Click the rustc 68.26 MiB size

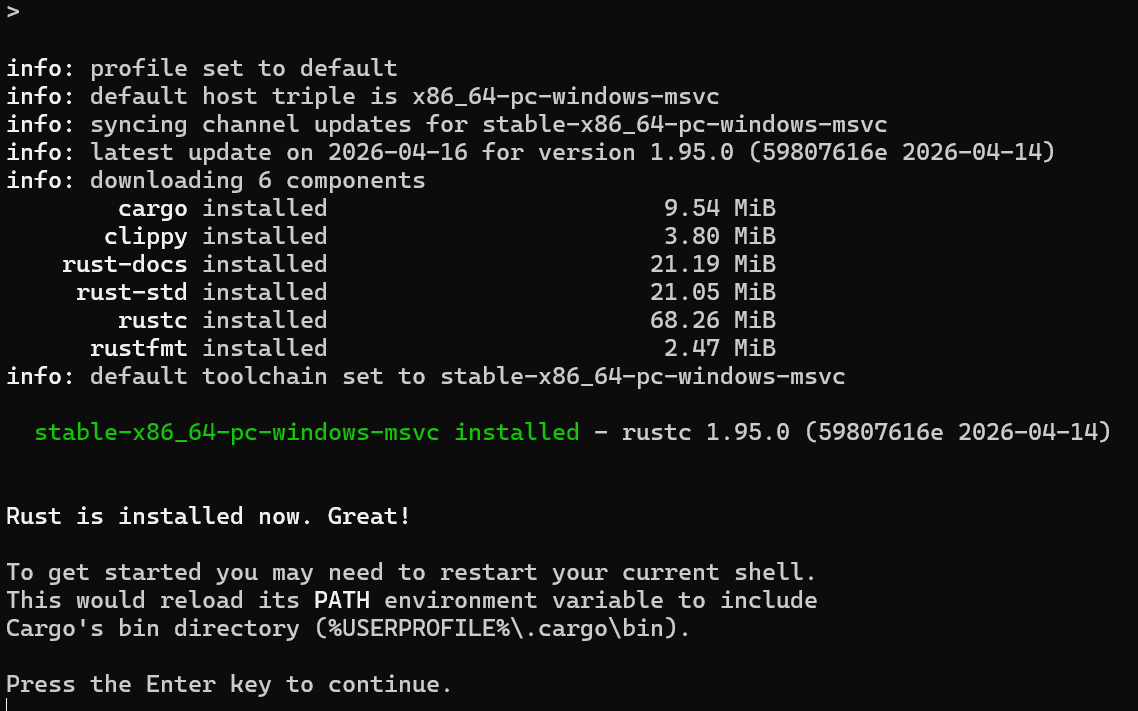tap(713, 320)
